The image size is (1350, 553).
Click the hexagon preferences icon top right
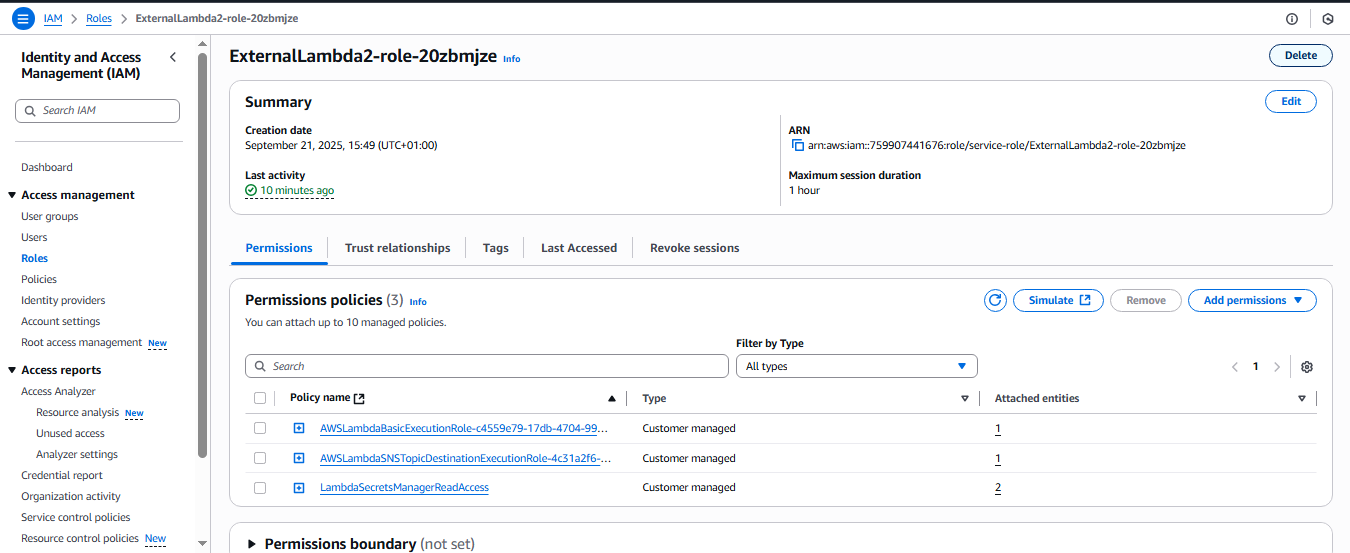[1328, 19]
